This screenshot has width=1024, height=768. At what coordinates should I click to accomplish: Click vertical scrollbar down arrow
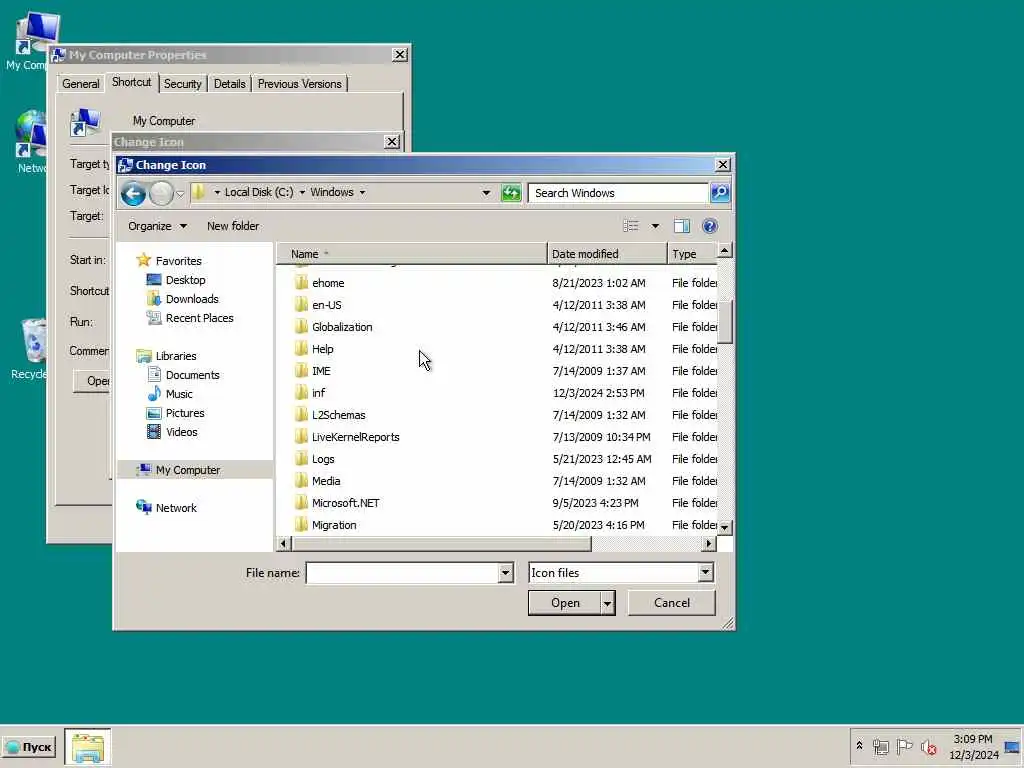click(x=724, y=527)
